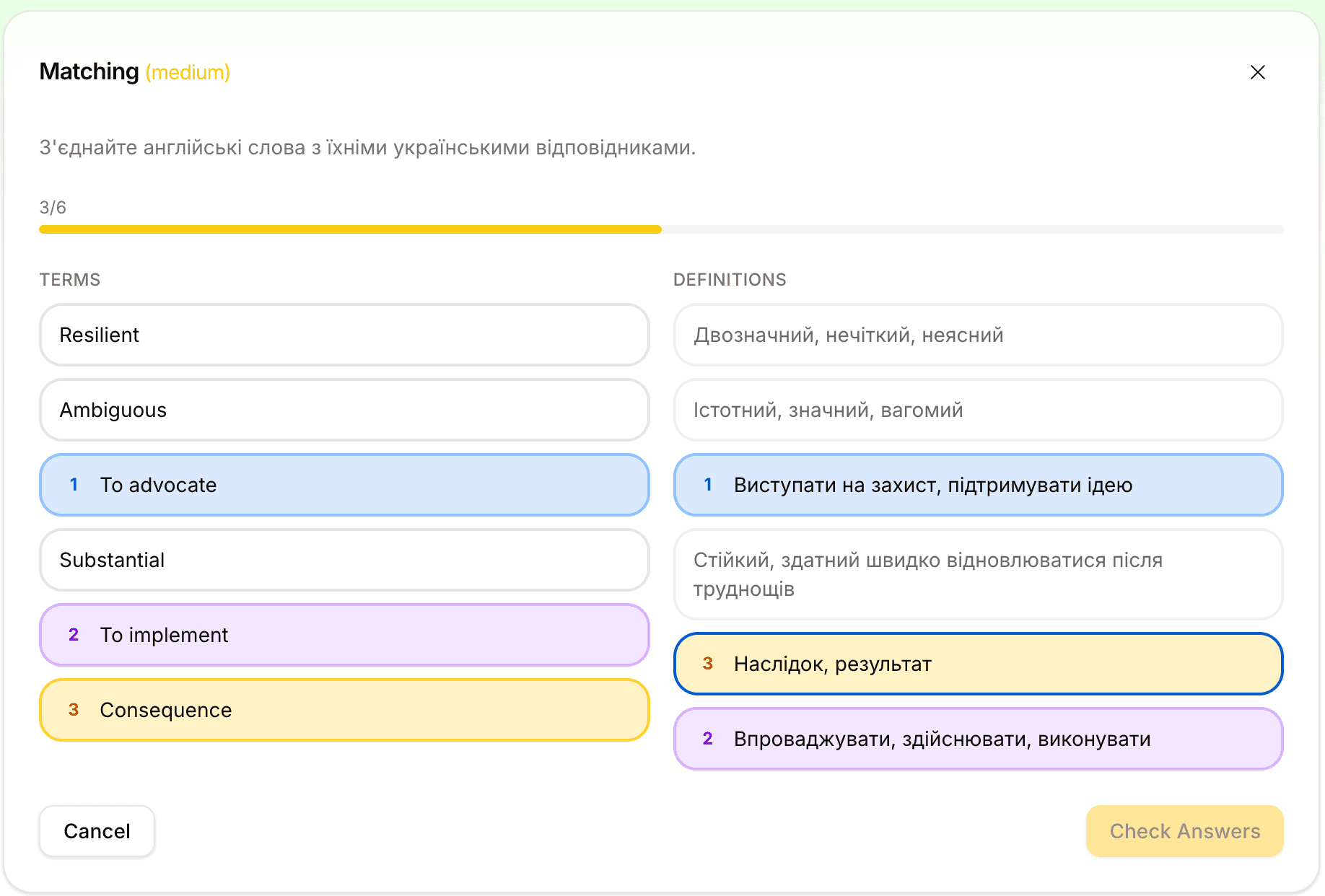The width and height of the screenshot is (1325, 896).
Task: Click the DEFINITIONS column heading
Action: [x=730, y=280]
